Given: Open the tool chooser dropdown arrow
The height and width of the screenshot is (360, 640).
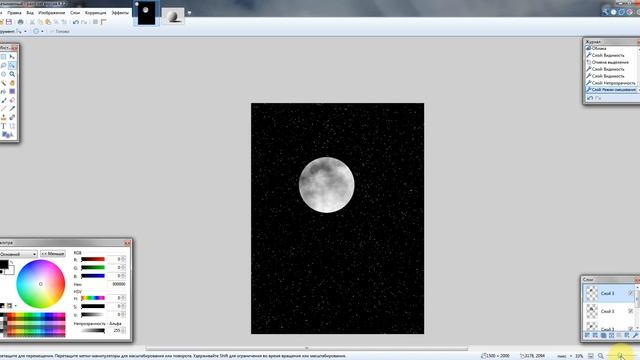Looking at the screenshot, I should pyautogui.click(x=25, y=31).
